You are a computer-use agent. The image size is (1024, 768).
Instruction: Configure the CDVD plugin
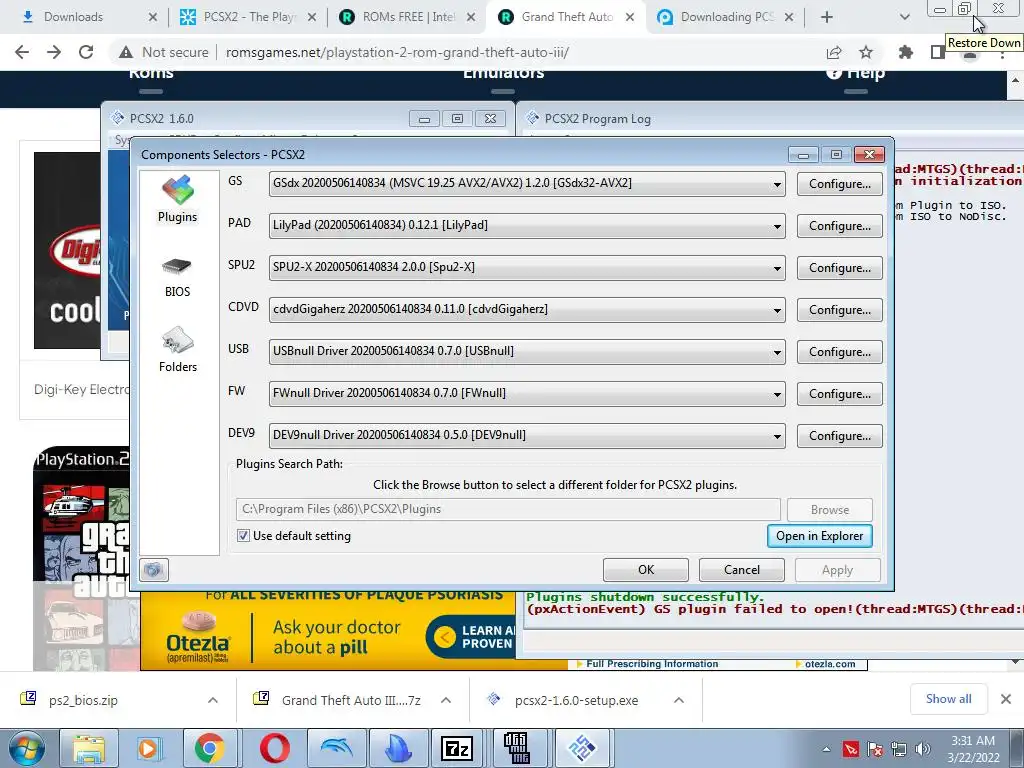point(839,310)
